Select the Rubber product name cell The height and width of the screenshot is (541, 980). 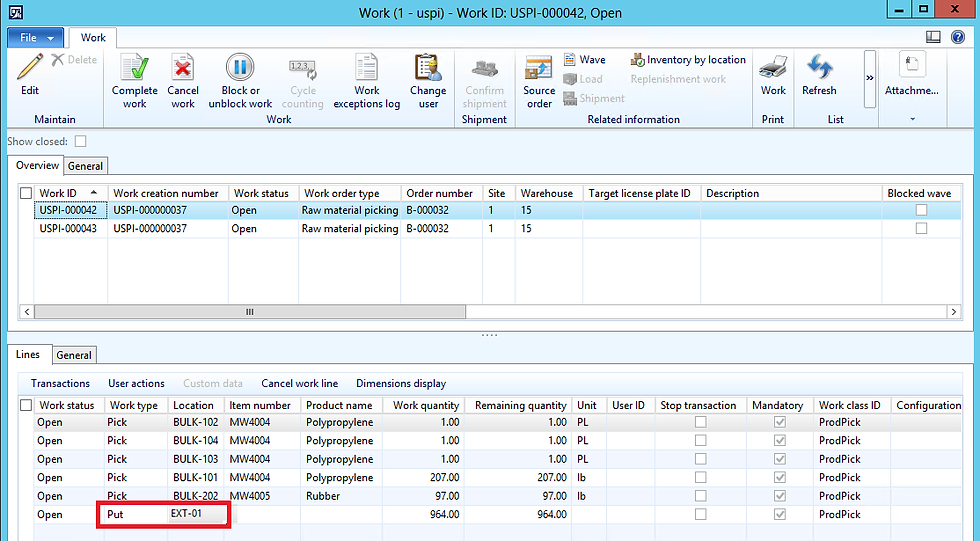point(341,496)
